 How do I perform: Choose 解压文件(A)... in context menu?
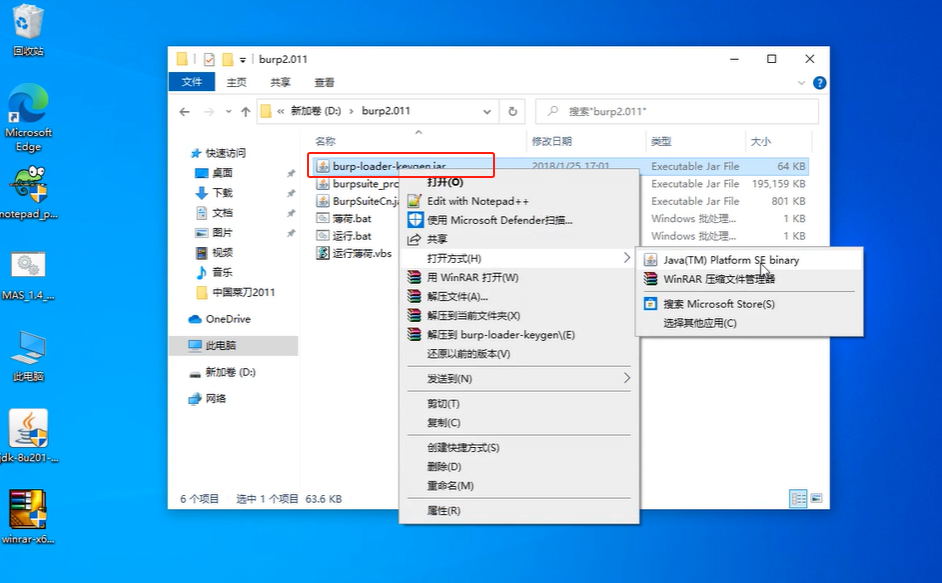tap(519, 296)
